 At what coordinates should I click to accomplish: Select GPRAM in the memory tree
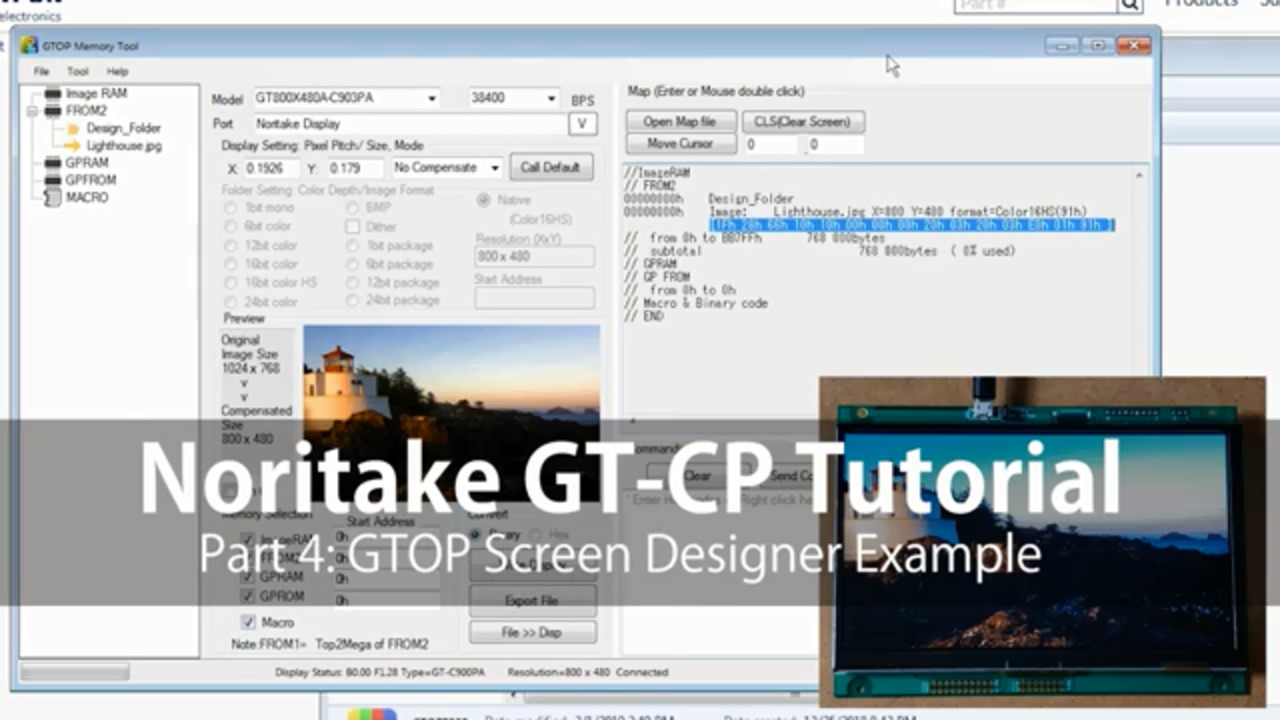coord(87,163)
